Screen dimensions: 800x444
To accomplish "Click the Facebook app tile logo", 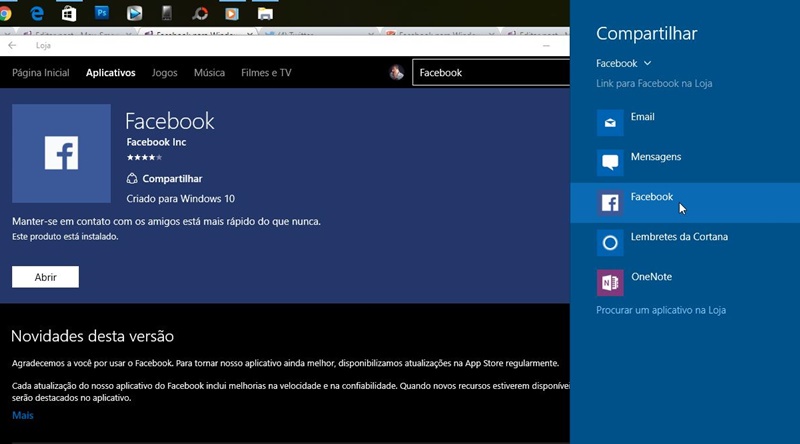I will [61, 153].
